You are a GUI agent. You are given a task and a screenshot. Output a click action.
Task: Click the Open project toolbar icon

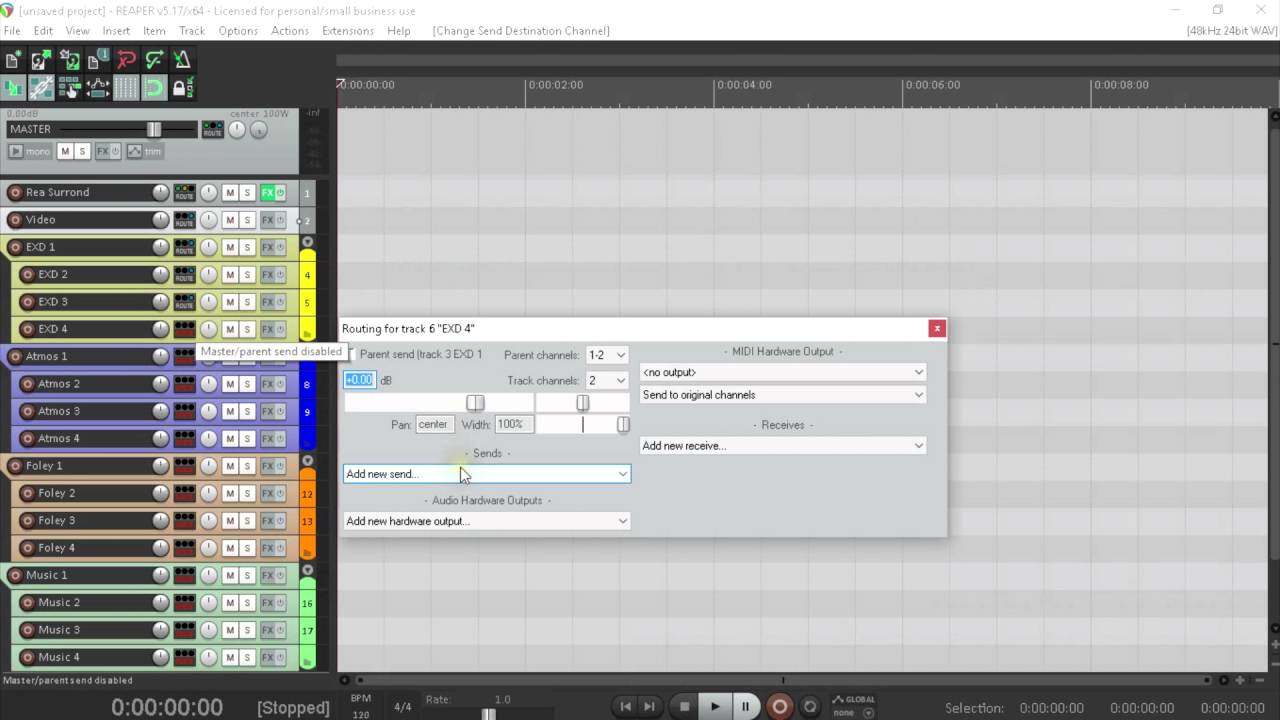pos(41,61)
